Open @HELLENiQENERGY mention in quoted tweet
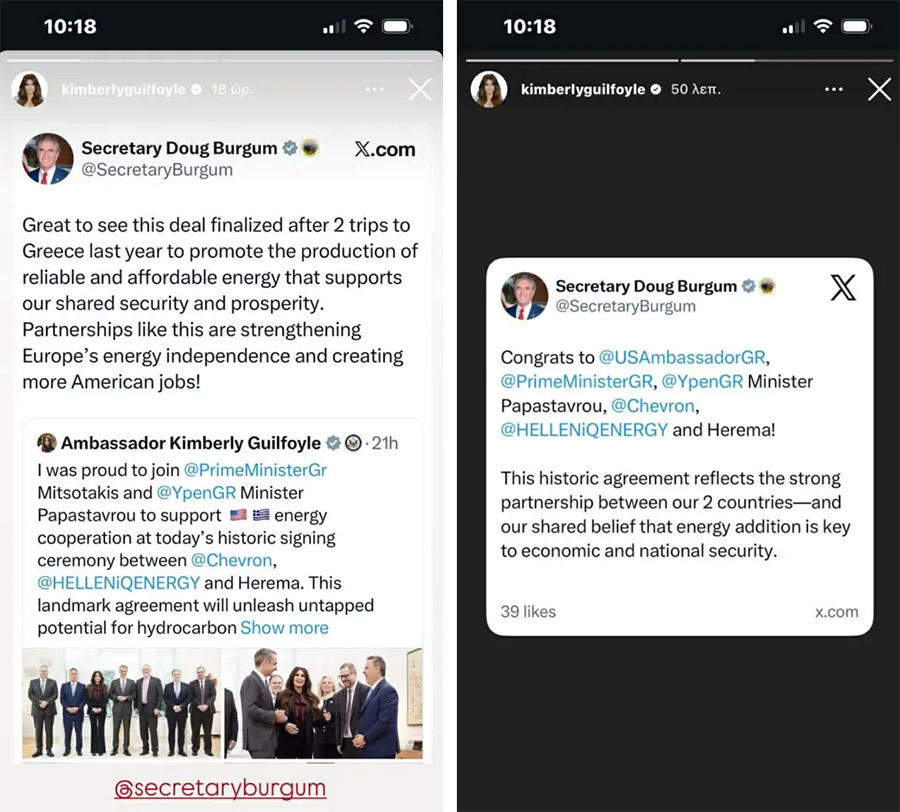Viewport: 900px width, 812px height. click(119, 582)
